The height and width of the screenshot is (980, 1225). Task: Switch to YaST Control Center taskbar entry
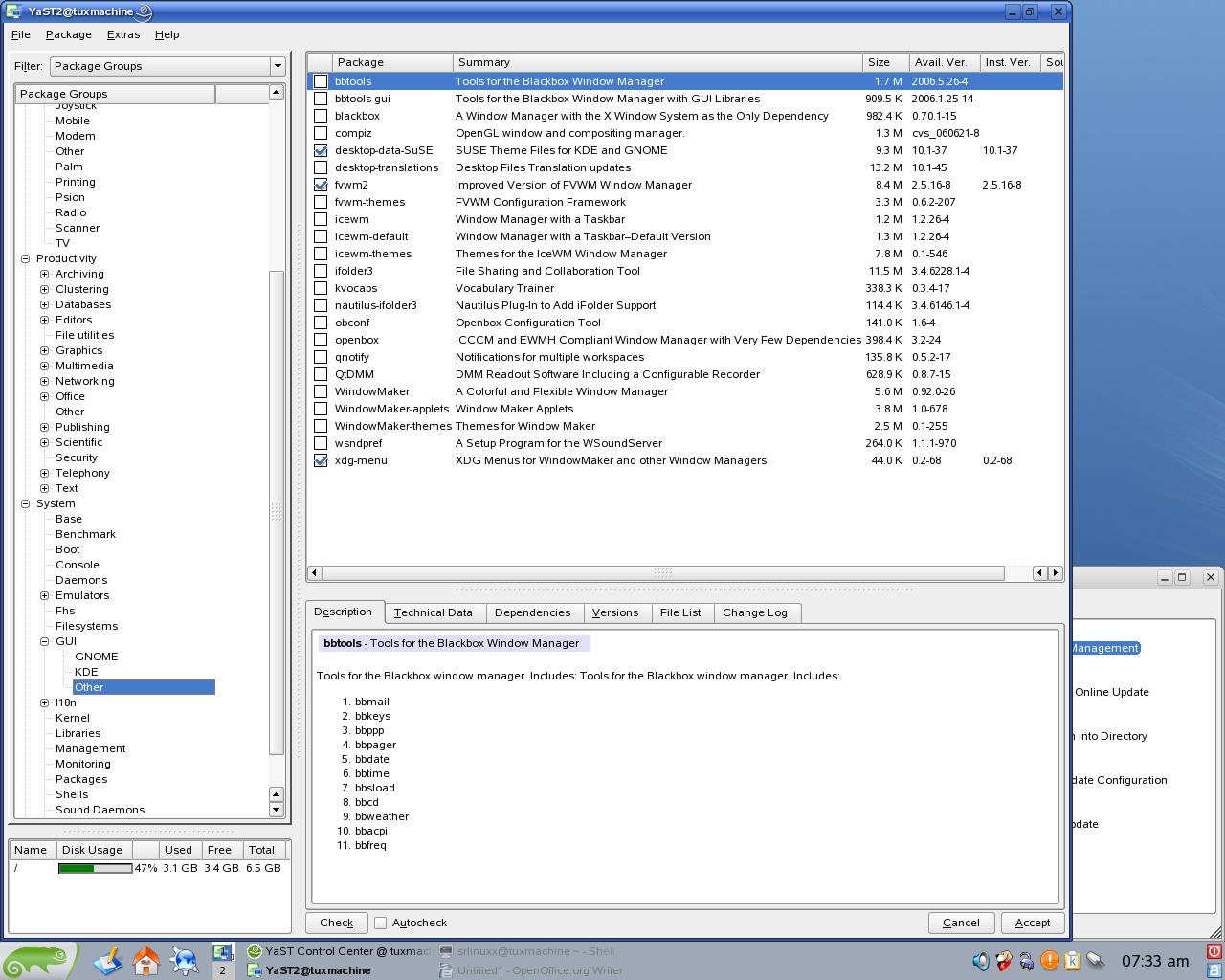[339, 951]
